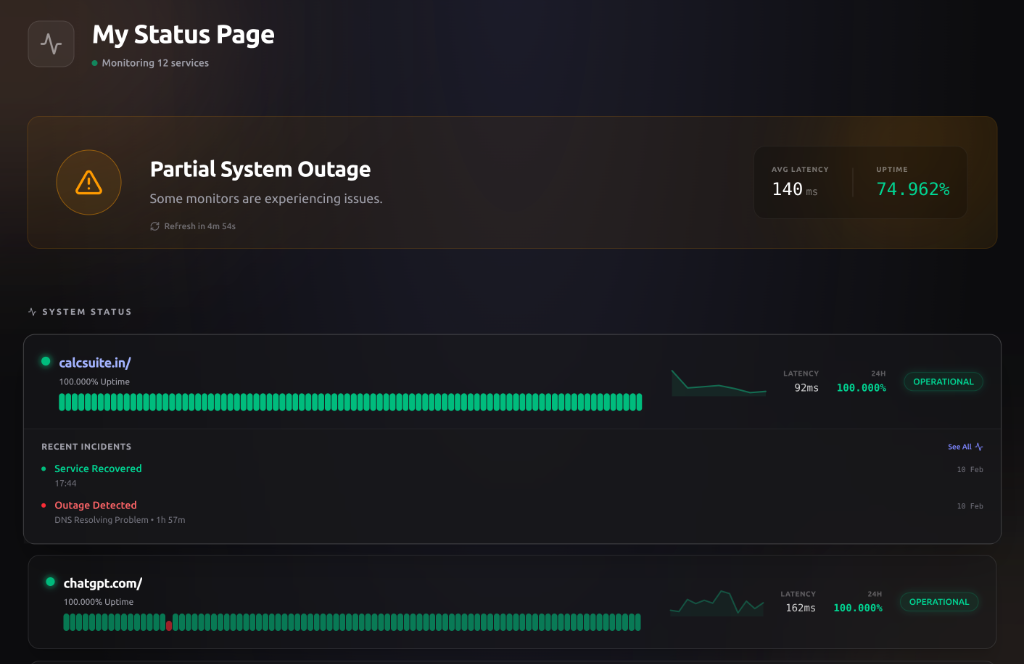This screenshot has height=664, width=1024.
Task: Open the chatgpt.com/ monitor link
Action: tap(103, 583)
